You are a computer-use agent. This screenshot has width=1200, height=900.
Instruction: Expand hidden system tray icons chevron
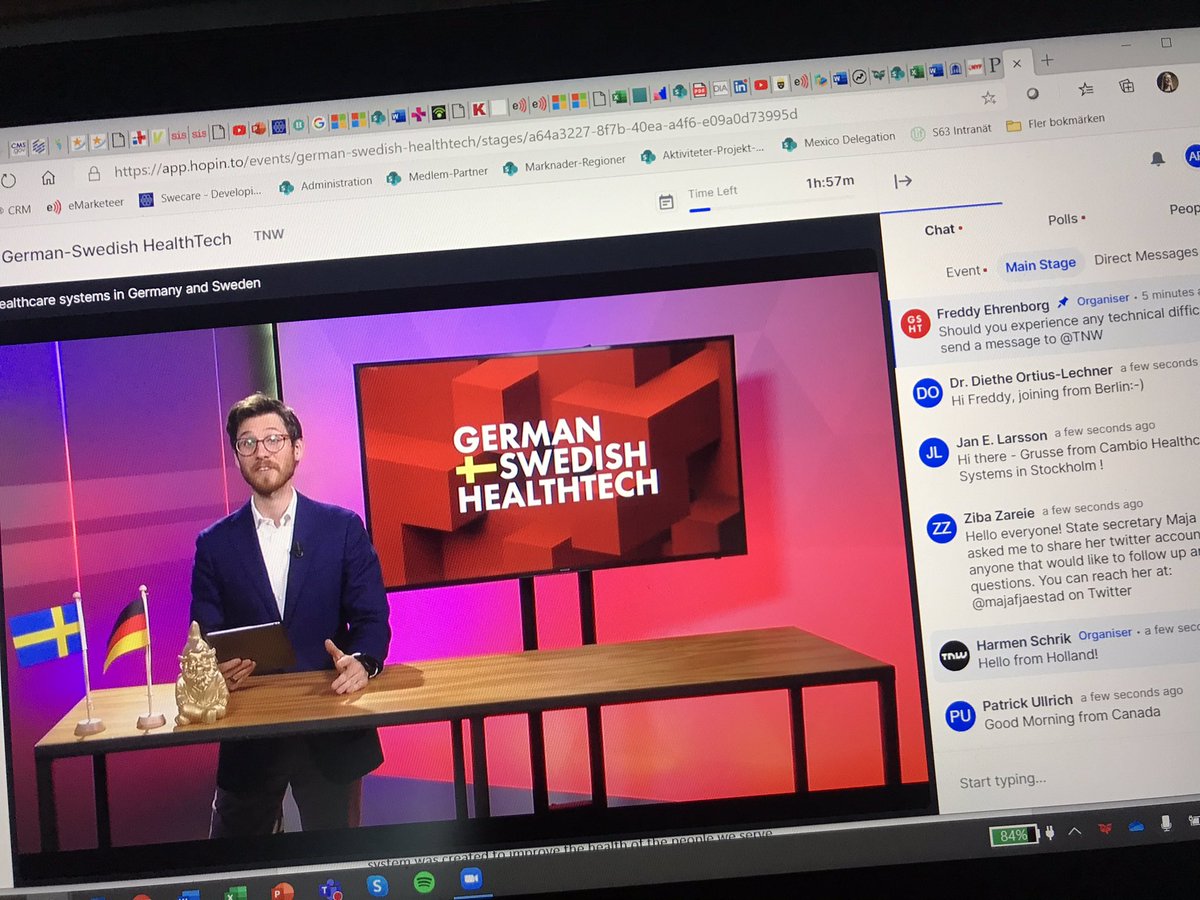[1075, 831]
